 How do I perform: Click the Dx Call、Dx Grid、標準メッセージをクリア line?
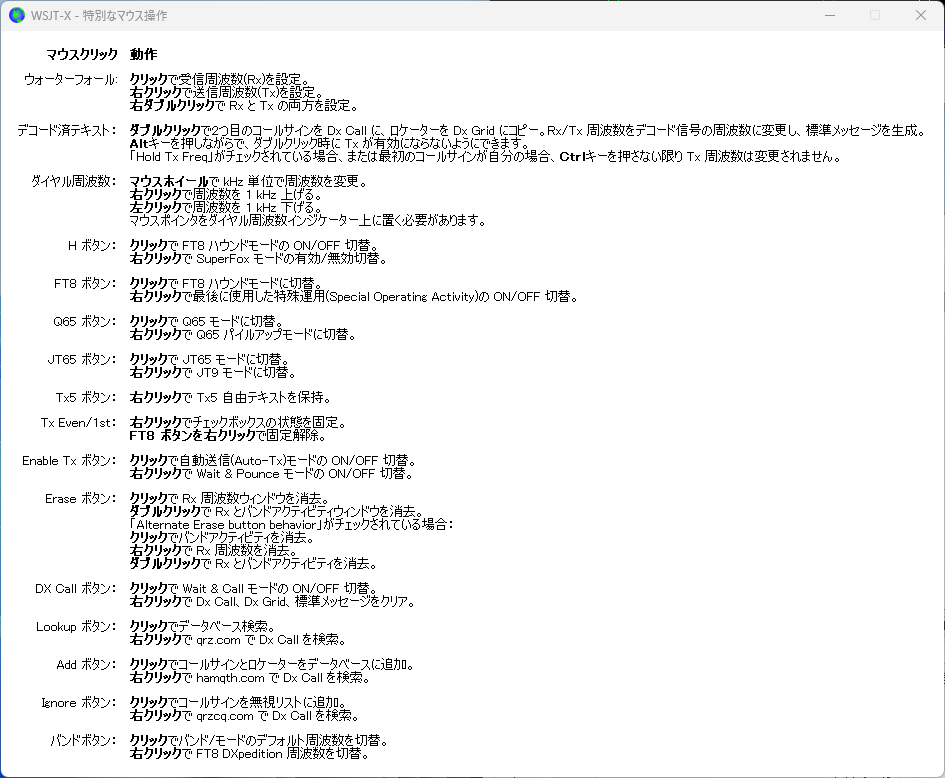pyautogui.click(x=272, y=601)
